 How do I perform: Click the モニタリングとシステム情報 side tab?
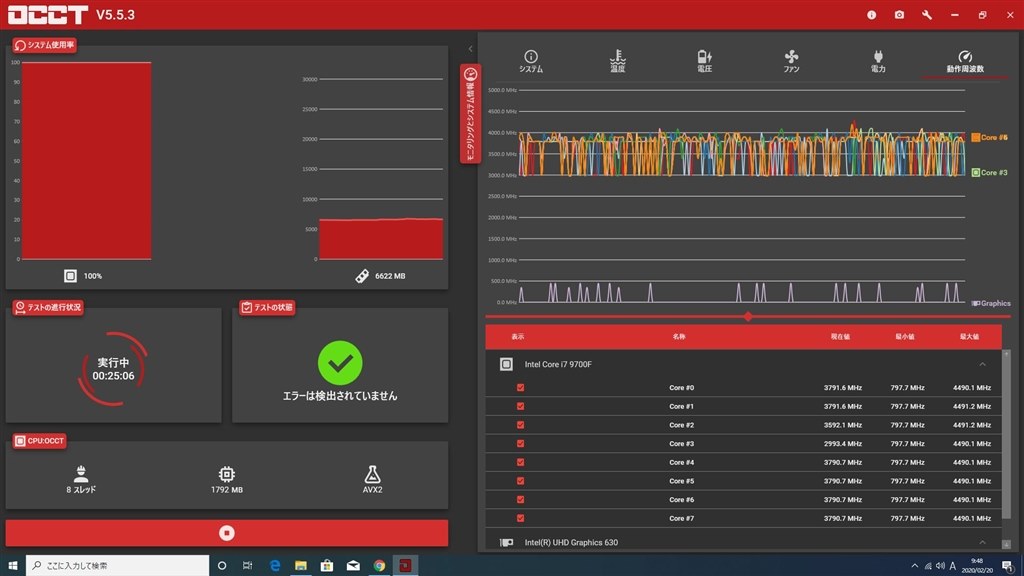point(470,114)
